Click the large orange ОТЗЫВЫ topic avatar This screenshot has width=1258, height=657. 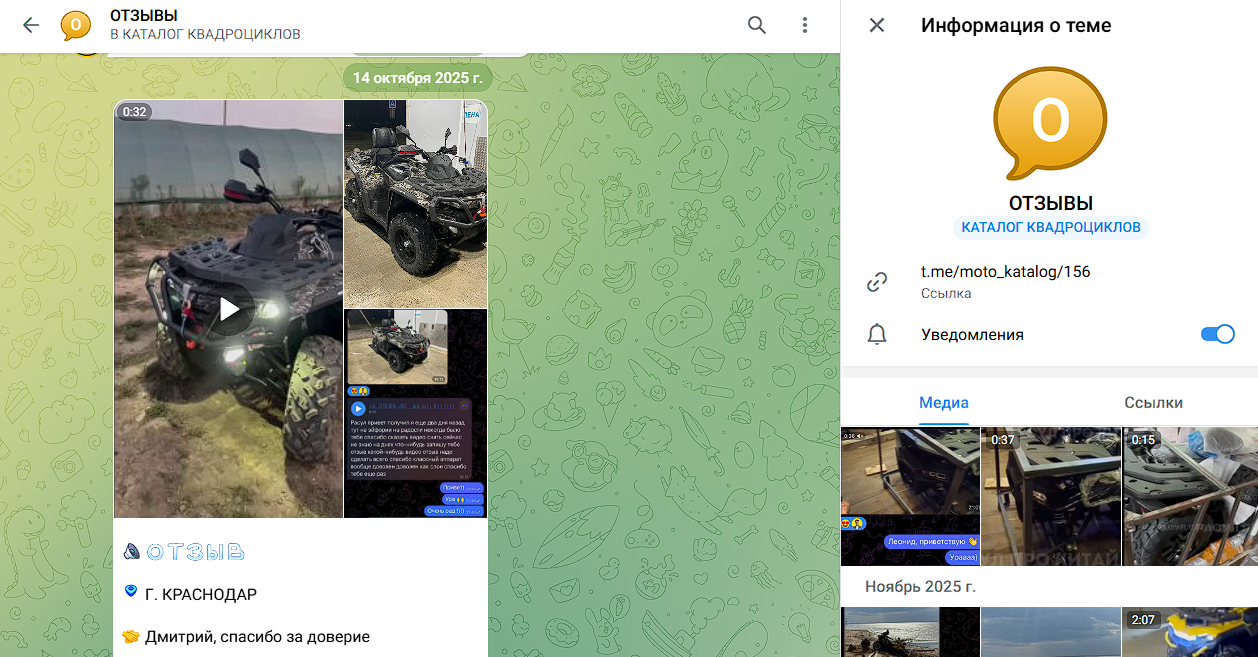(1050, 124)
